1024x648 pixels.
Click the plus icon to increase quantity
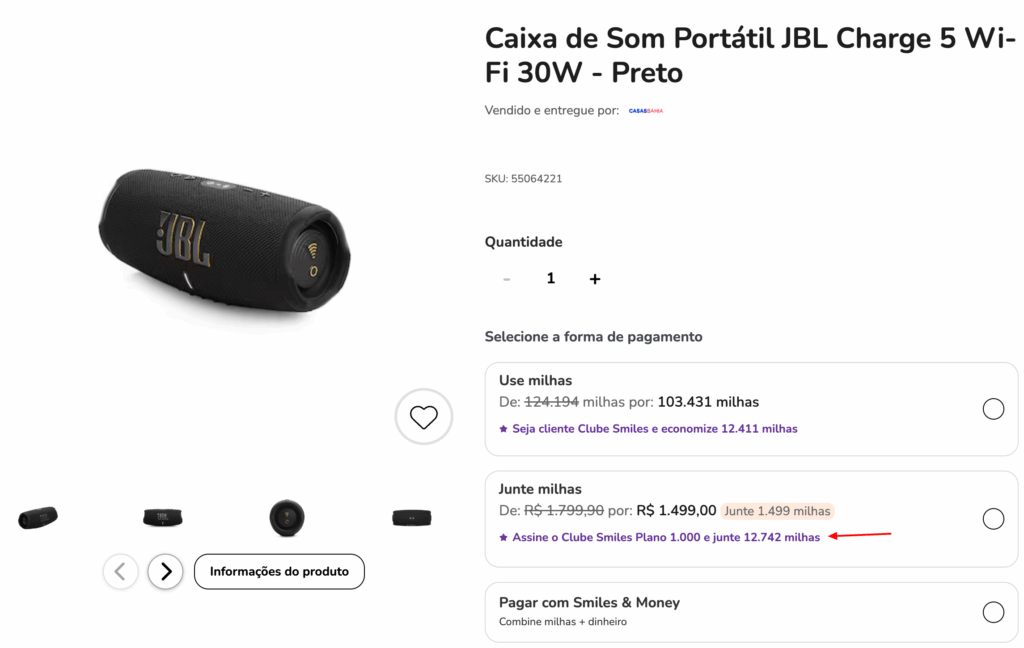[595, 279]
